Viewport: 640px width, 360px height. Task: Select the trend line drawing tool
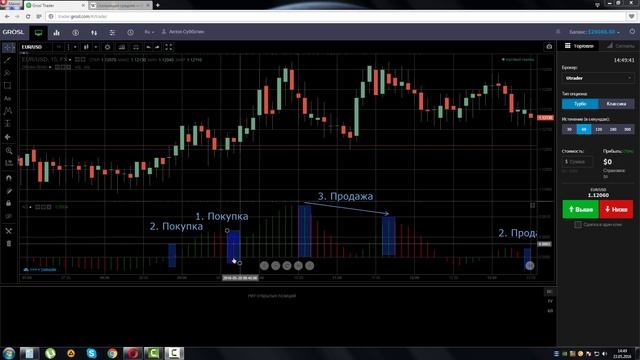(x=8, y=60)
